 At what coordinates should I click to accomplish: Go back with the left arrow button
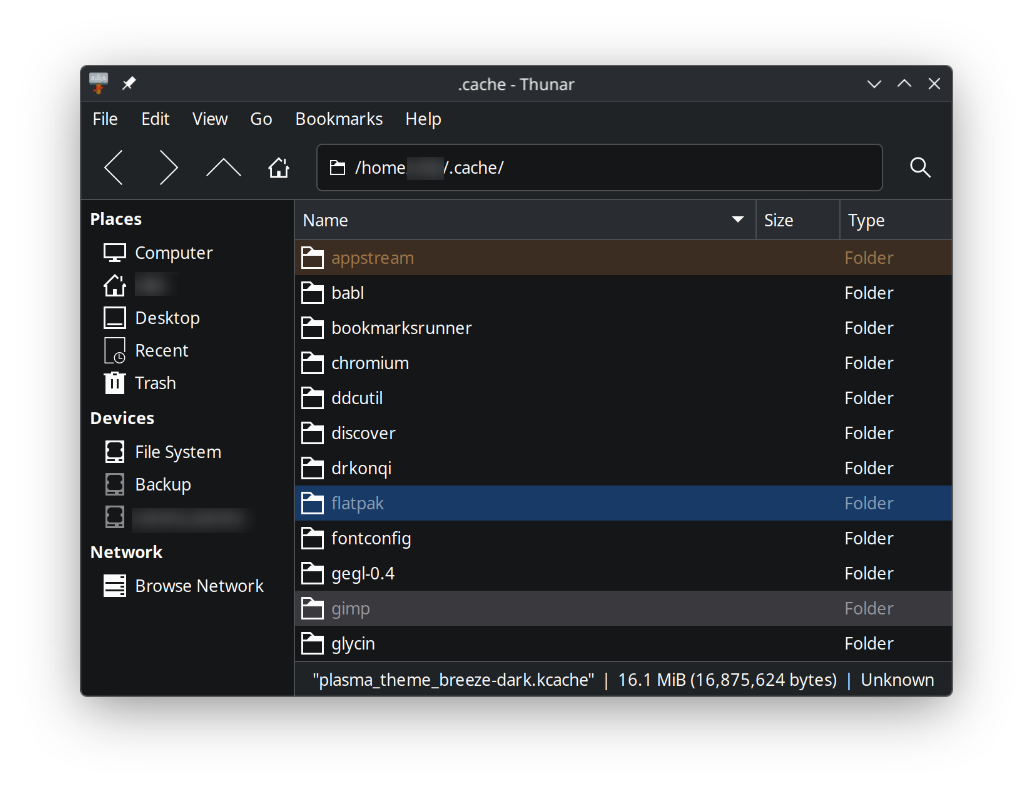click(113, 167)
